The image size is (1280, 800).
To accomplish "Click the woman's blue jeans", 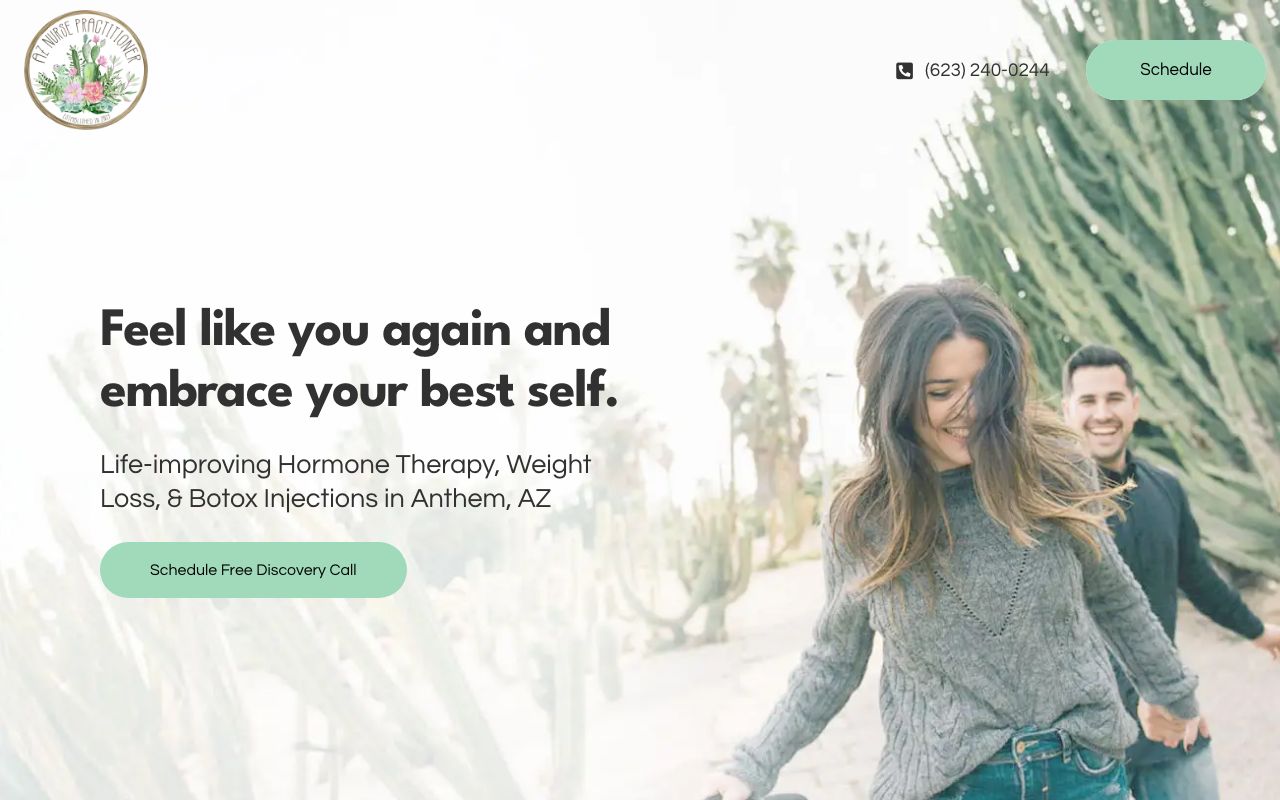I will coord(1030,768).
